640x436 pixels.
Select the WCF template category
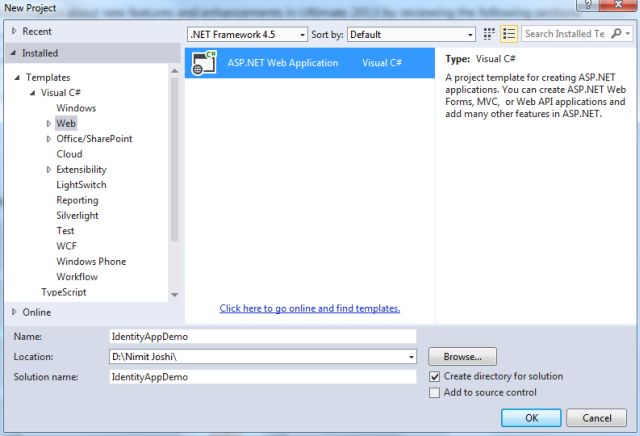tap(67, 246)
